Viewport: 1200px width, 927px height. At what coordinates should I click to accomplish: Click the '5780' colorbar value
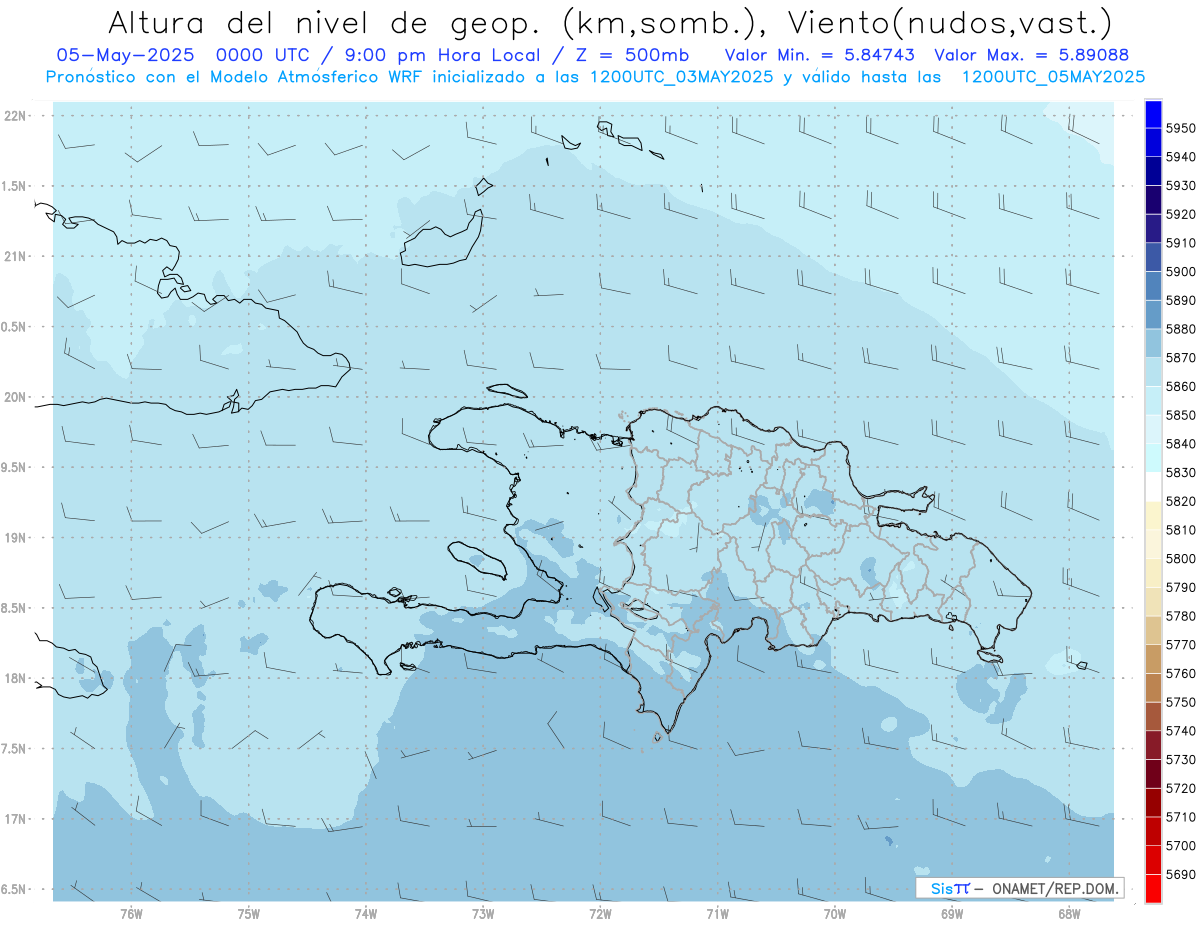[x=1181, y=616]
